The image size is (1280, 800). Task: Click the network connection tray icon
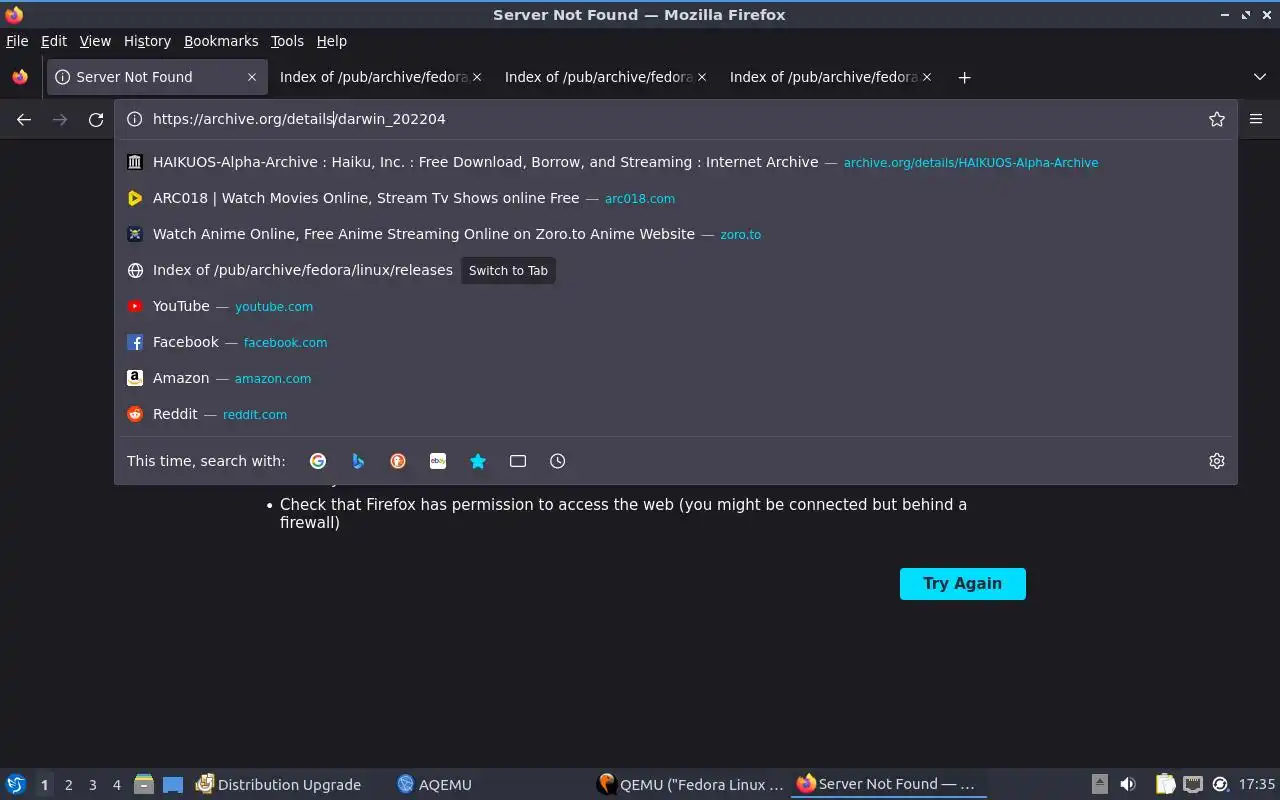pyautogui.click(x=1193, y=785)
